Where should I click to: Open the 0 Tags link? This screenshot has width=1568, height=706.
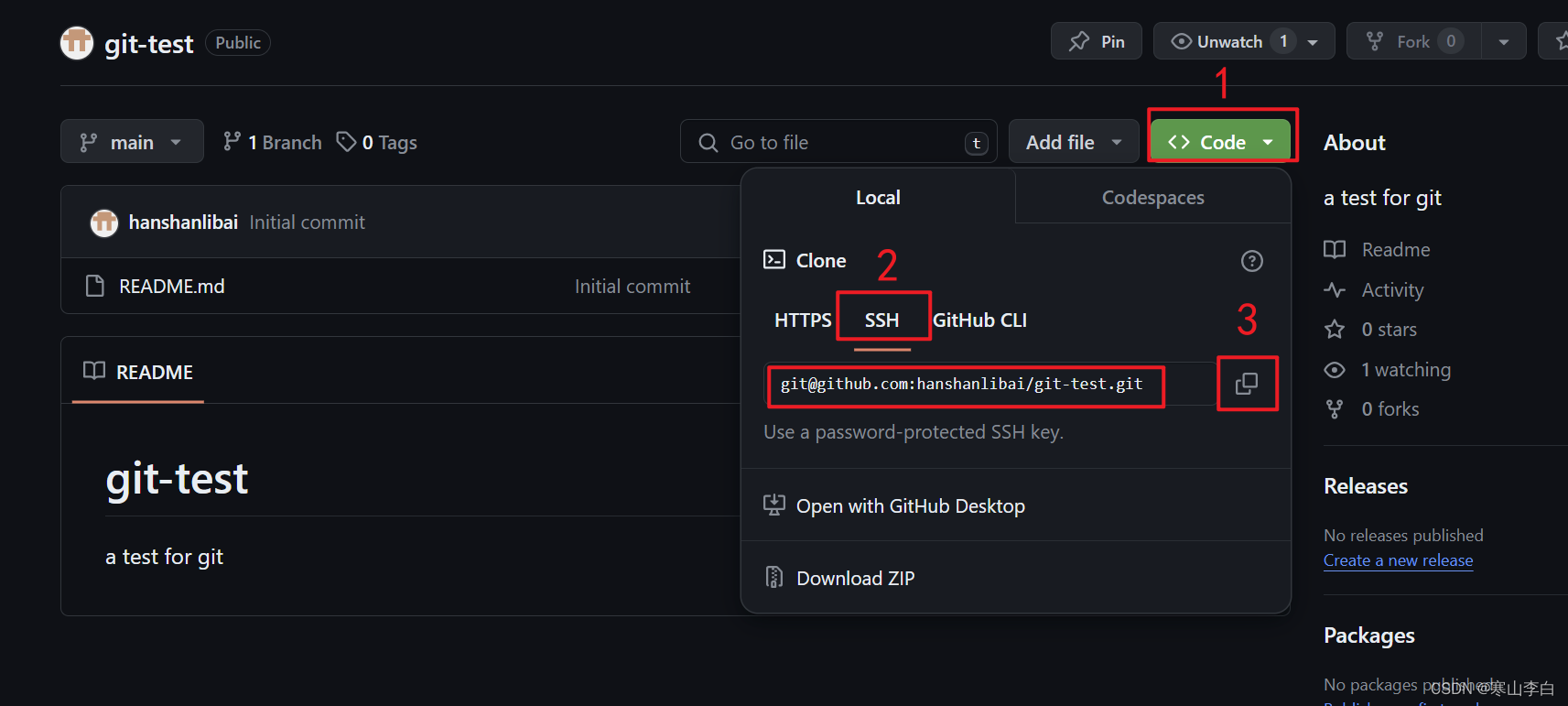tap(377, 142)
